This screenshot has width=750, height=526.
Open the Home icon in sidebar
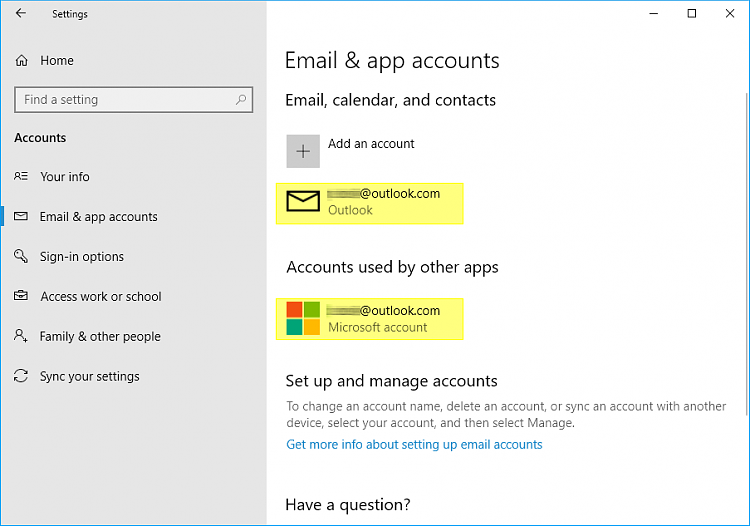coord(22,61)
